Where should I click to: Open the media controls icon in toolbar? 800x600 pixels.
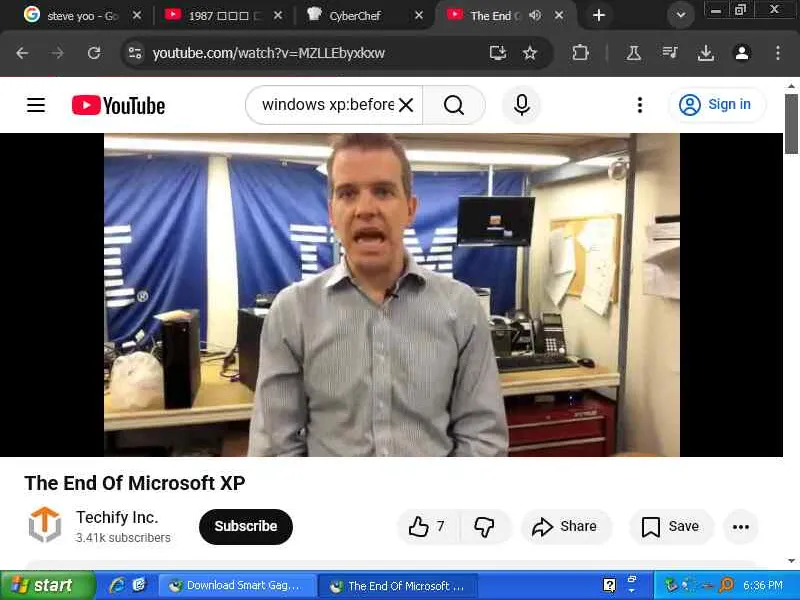point(670,53)
